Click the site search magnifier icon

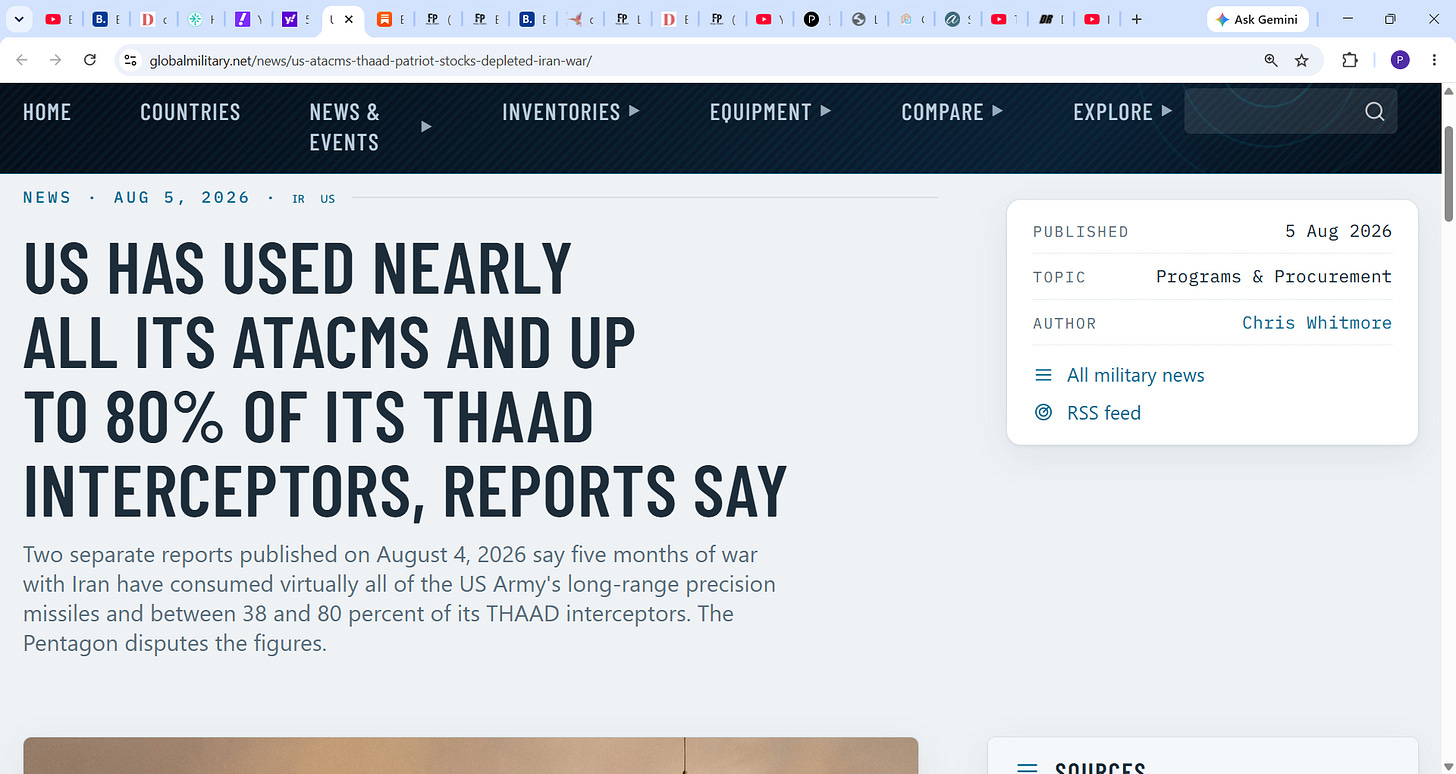pos(1375,111)
